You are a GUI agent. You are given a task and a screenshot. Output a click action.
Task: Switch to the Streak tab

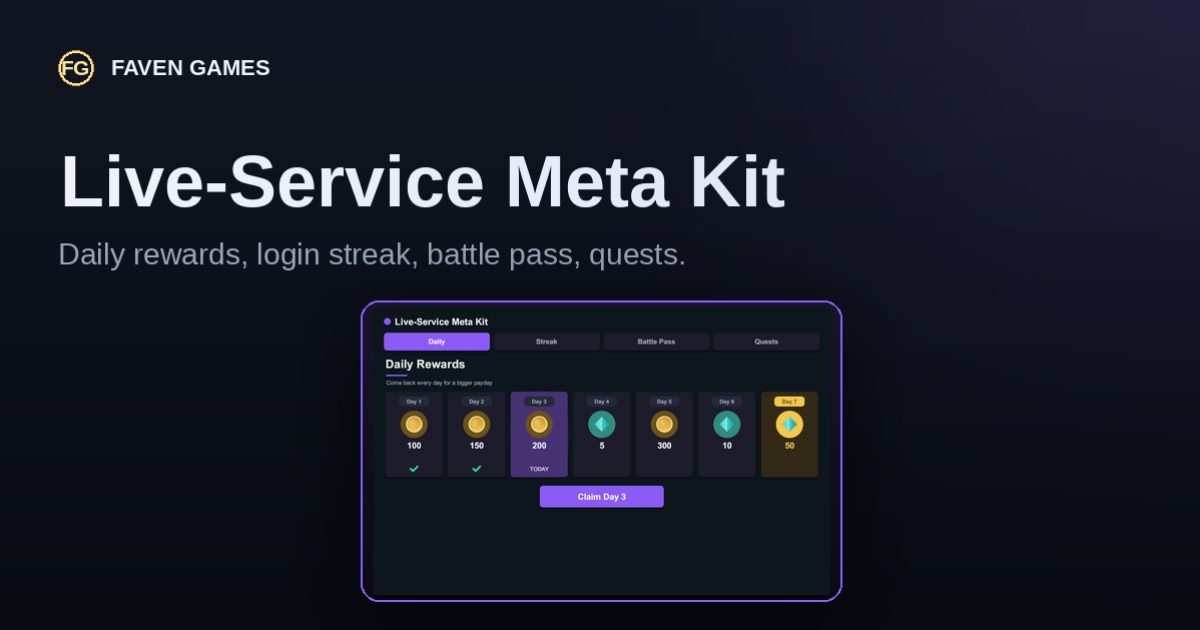(x=547, y=342)
